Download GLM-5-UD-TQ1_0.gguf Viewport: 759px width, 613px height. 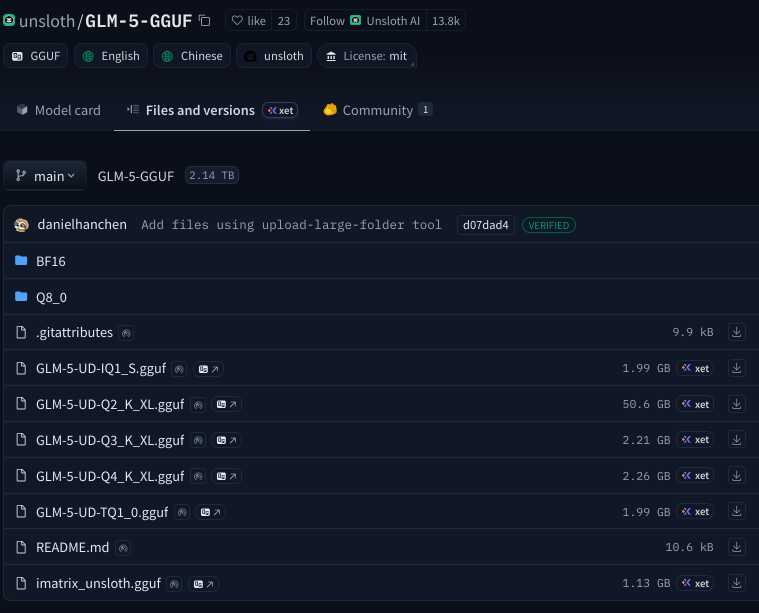pos(736,511)
